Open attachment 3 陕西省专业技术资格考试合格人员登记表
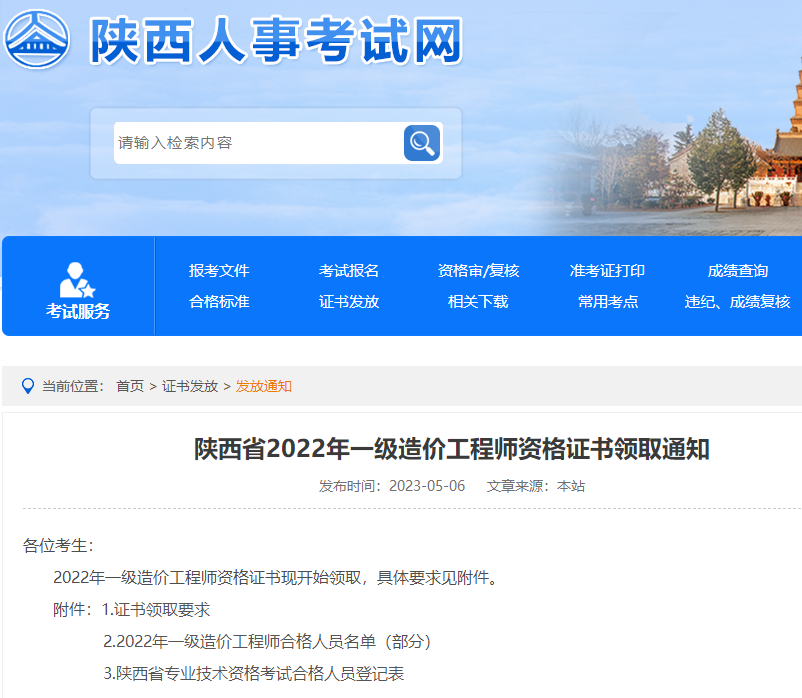Viewport: 802px width, 698px height. click(x=254, y=674)
